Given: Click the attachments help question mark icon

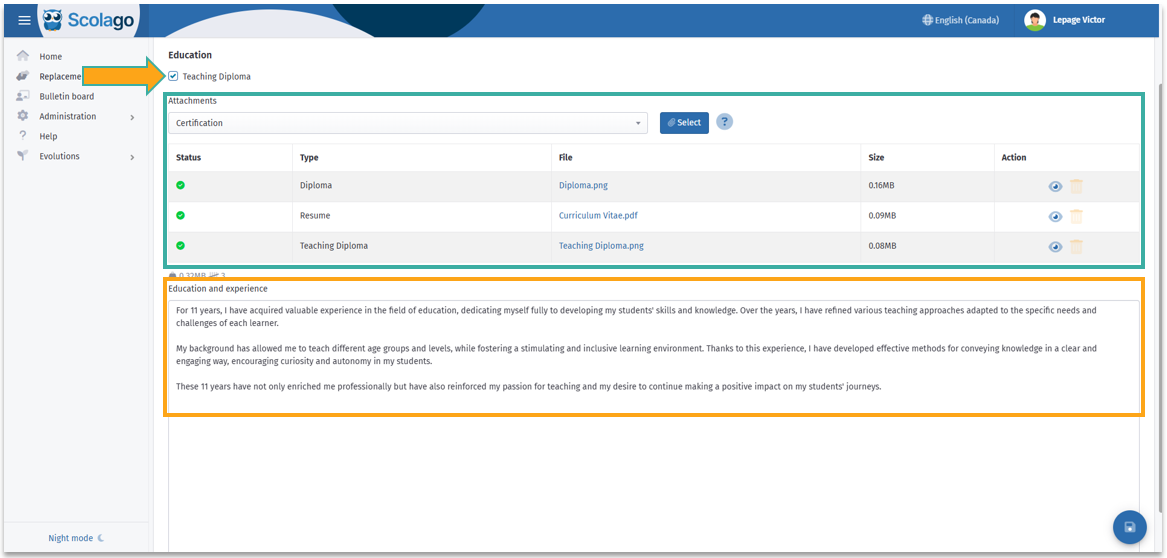Looking at the screenshot, I should click(x=724, y=122).
